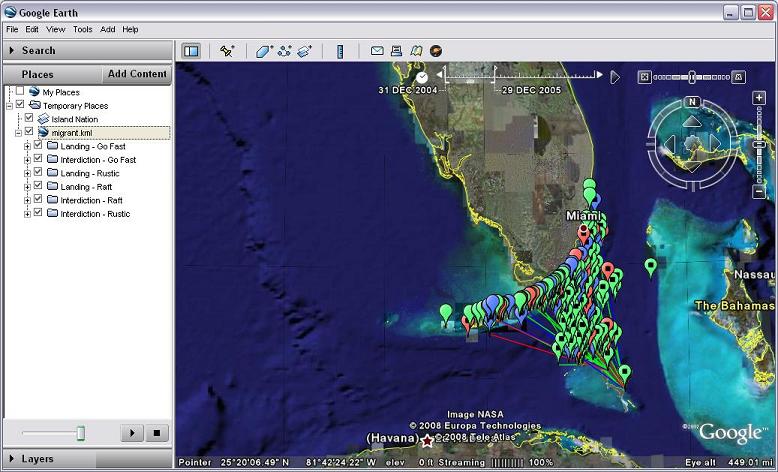
Task: Rotate left with compass left arrow
Action: click(x=670, y=144)
